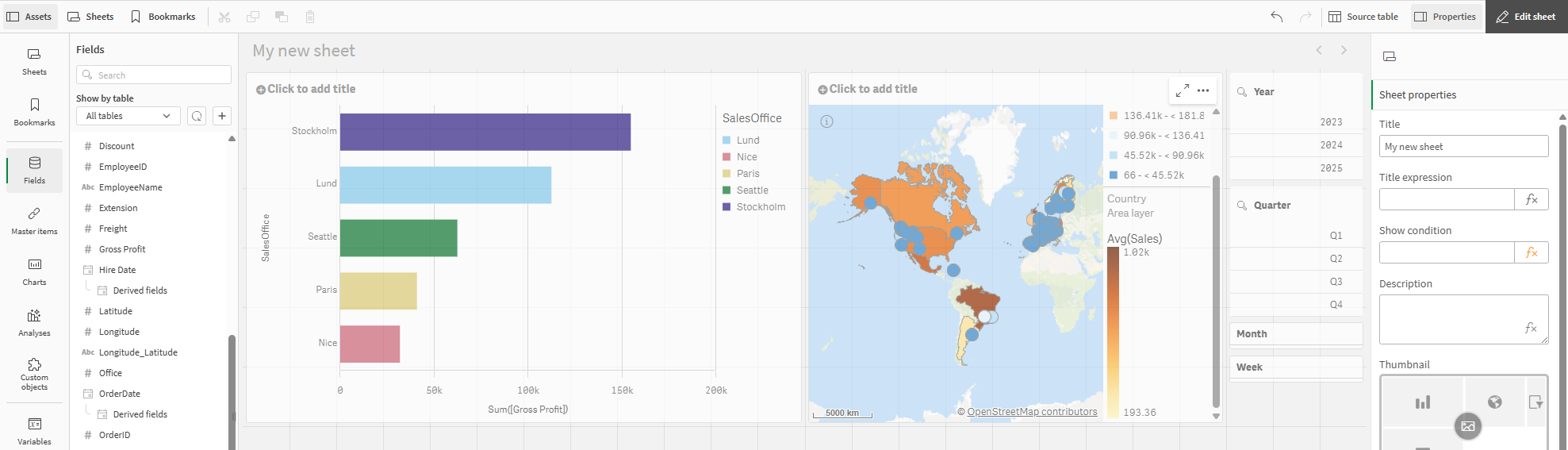Open the Charts panel
The image size is (1568, 450).
[x=34, y=271]
